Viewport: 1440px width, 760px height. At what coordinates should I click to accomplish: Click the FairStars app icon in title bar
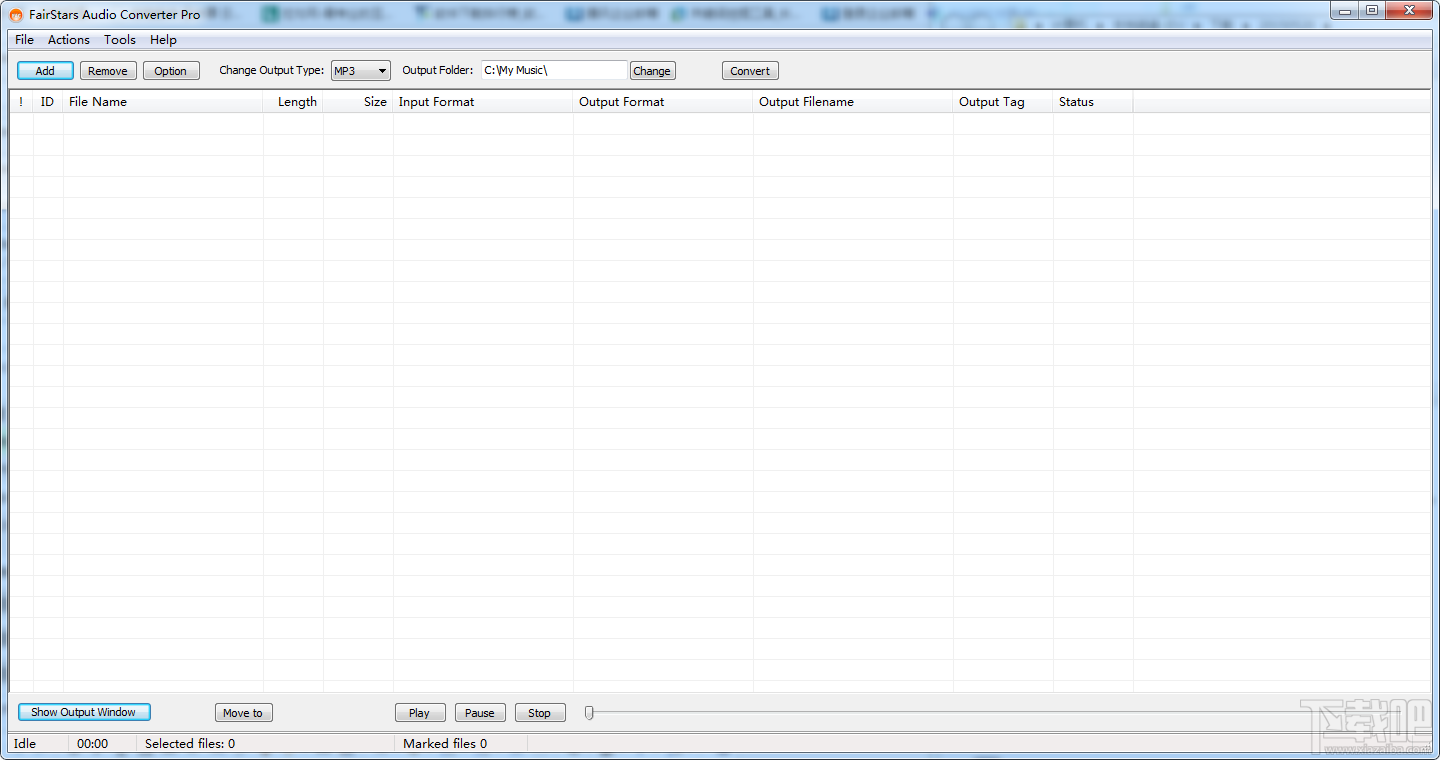[x=16, y=15]
